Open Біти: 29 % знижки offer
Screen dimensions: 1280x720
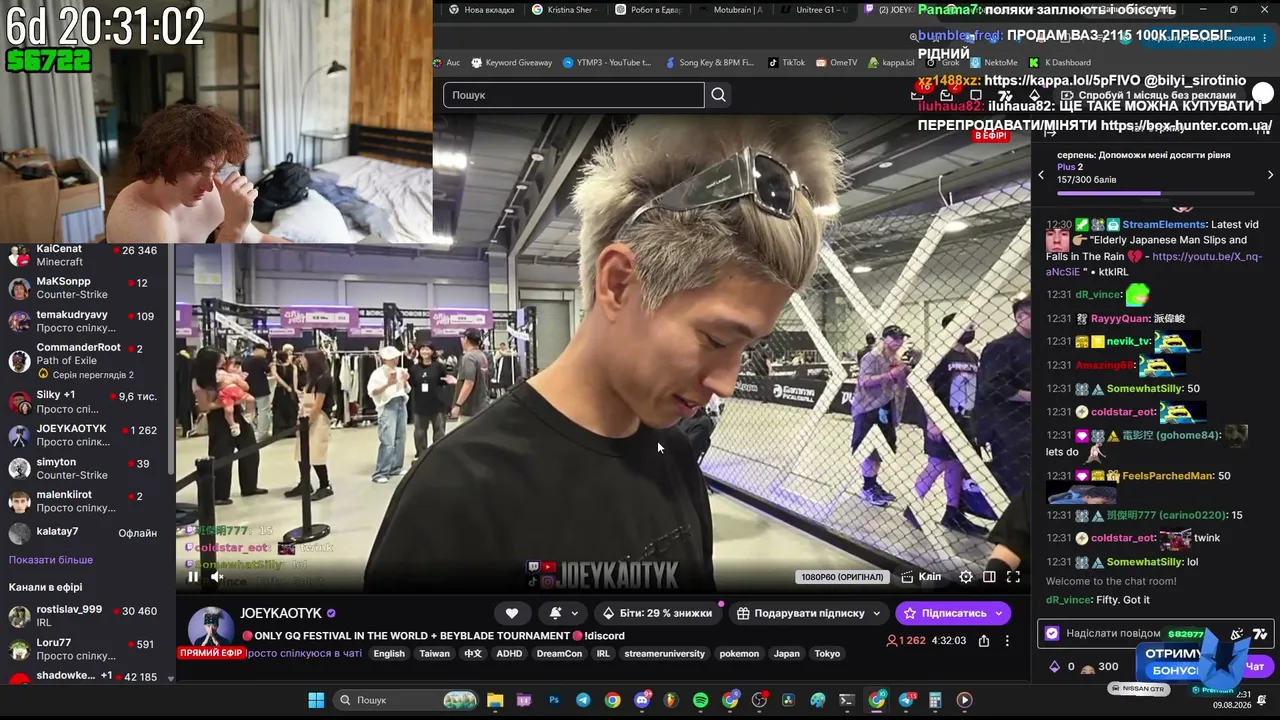tap(657, 613)
